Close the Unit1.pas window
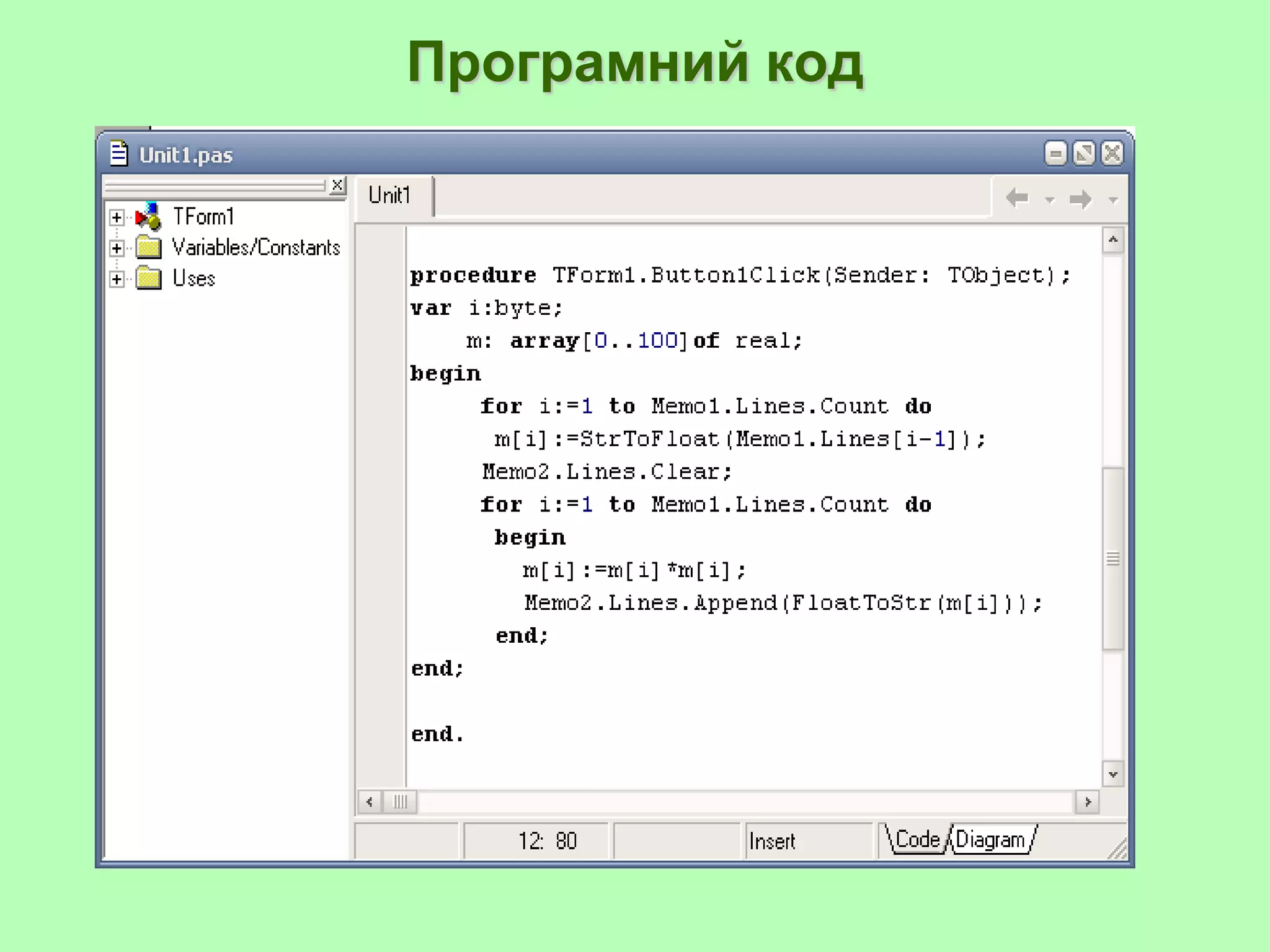The height and width of the screenshot is (952, 1270). coord(1112,153)
